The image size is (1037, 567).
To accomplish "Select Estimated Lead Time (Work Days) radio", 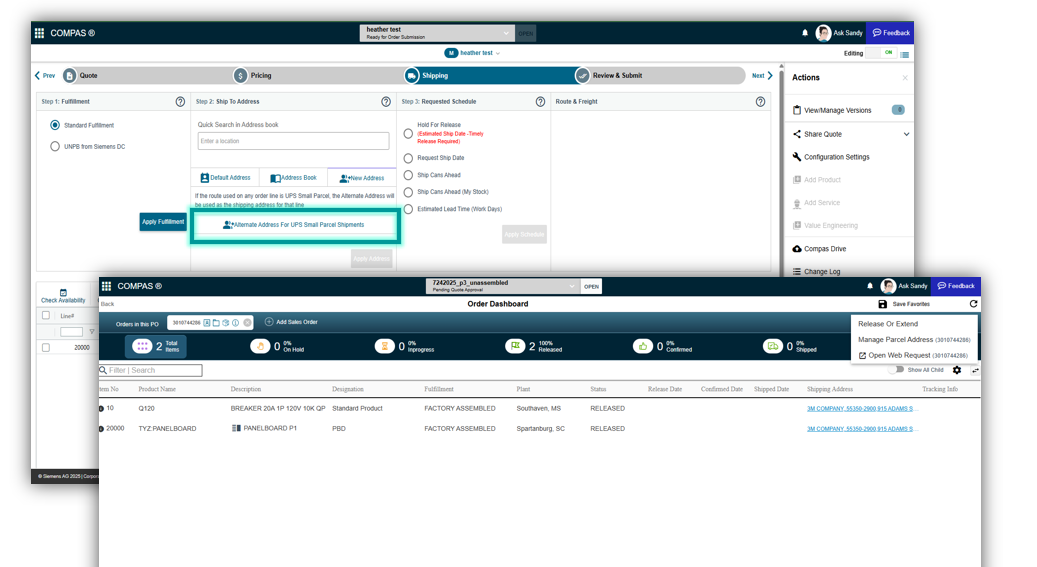I will [408, 209].
